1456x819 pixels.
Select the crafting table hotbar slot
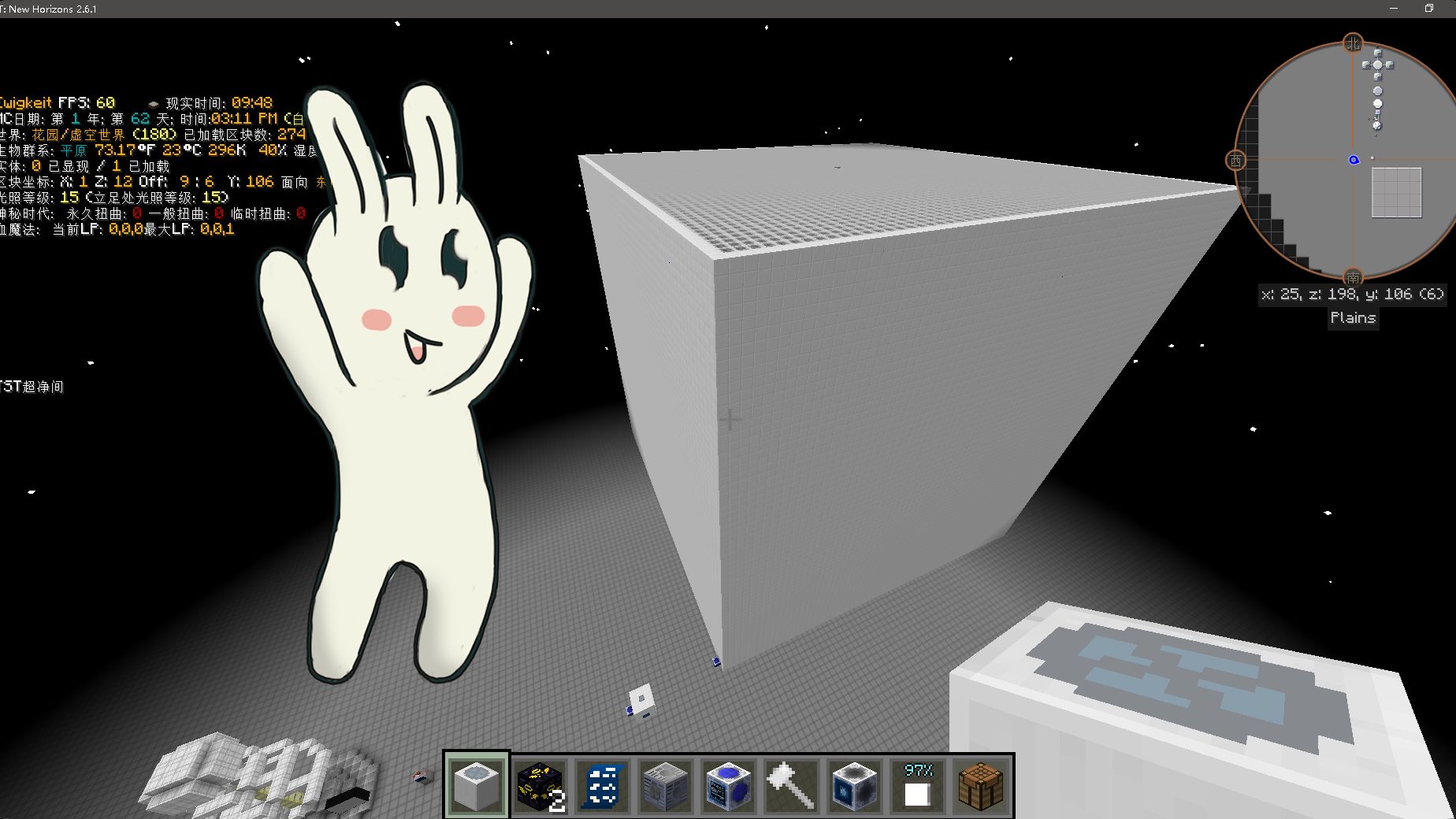981,785
